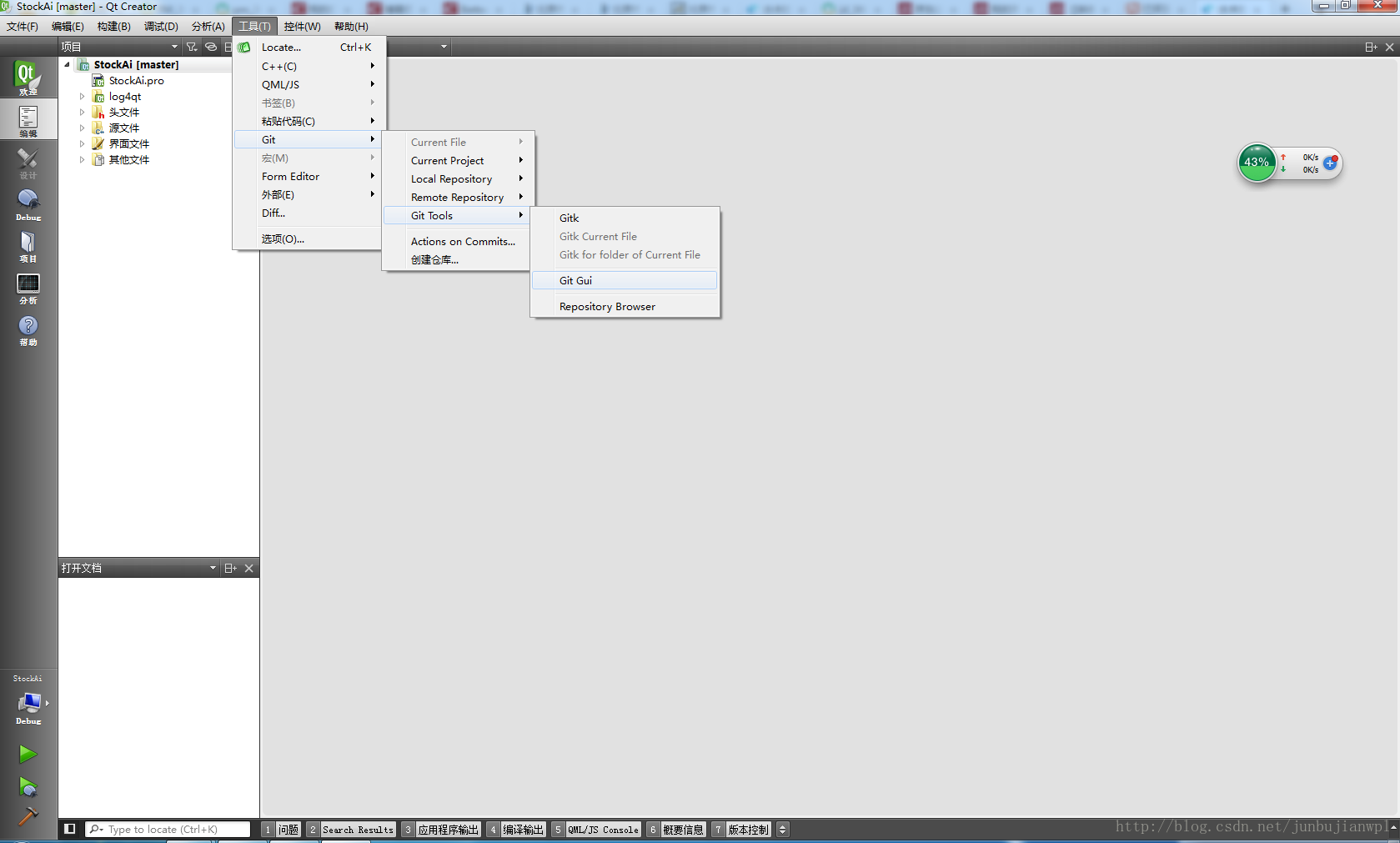Close the editor split view
Viewport: 1400px width, 843px height.
click(x=1389, y=47)
